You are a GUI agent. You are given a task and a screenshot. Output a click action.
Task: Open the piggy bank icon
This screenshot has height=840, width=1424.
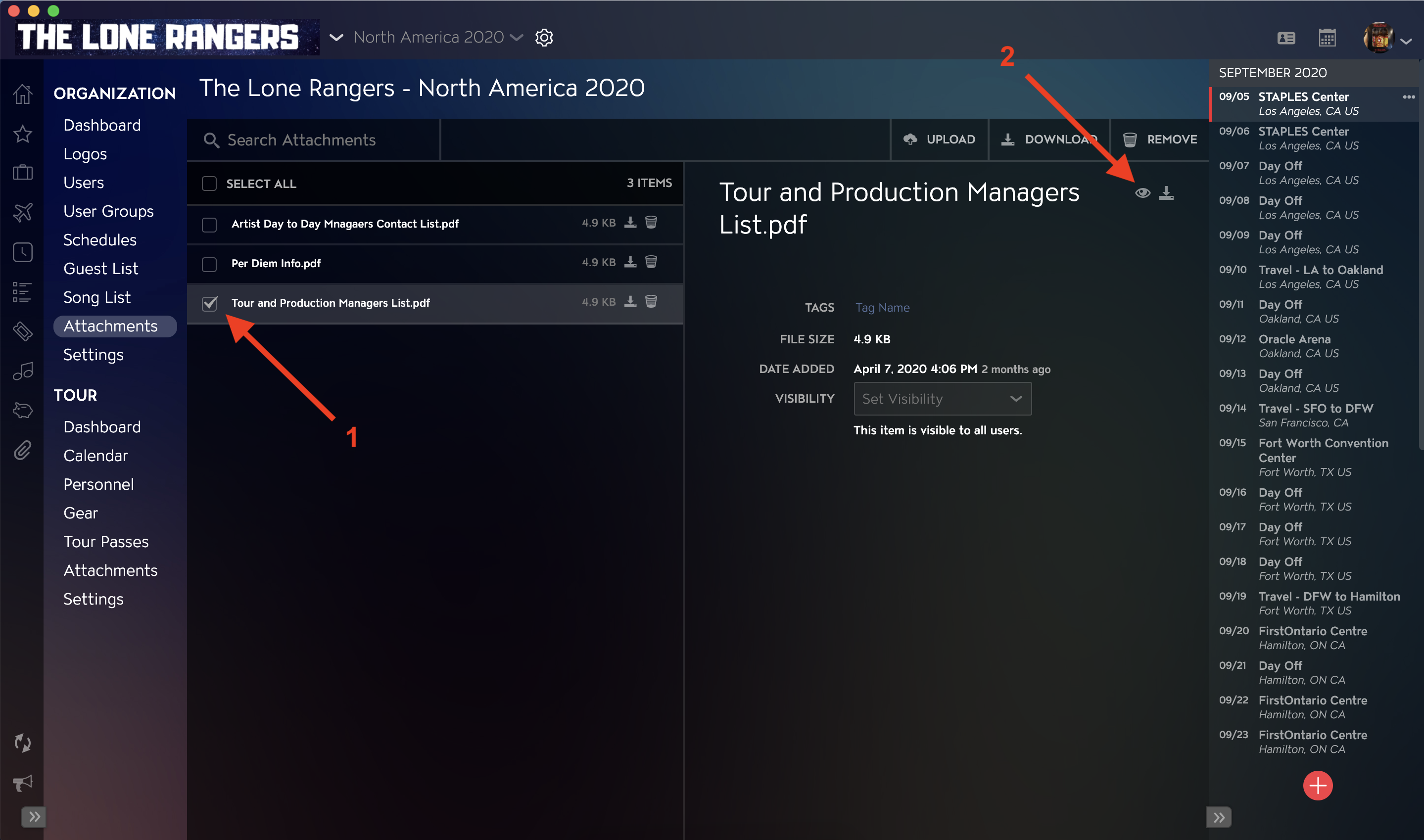point(23,411)
